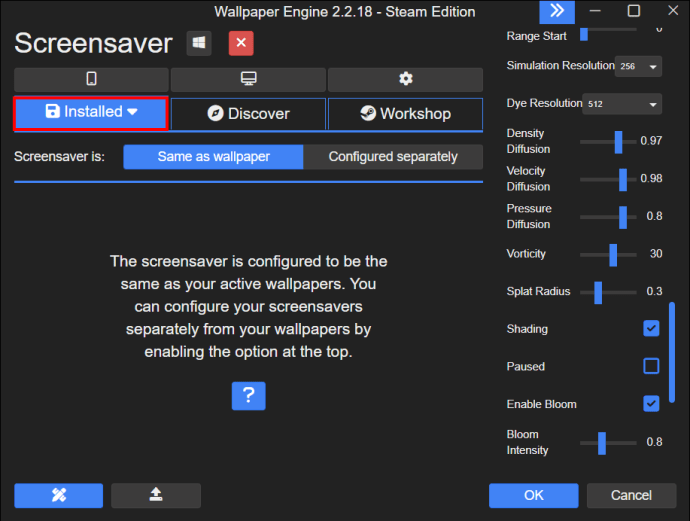690x521 pixels.
Task: Open the desktop monitor tab
Action: (248, 79)
